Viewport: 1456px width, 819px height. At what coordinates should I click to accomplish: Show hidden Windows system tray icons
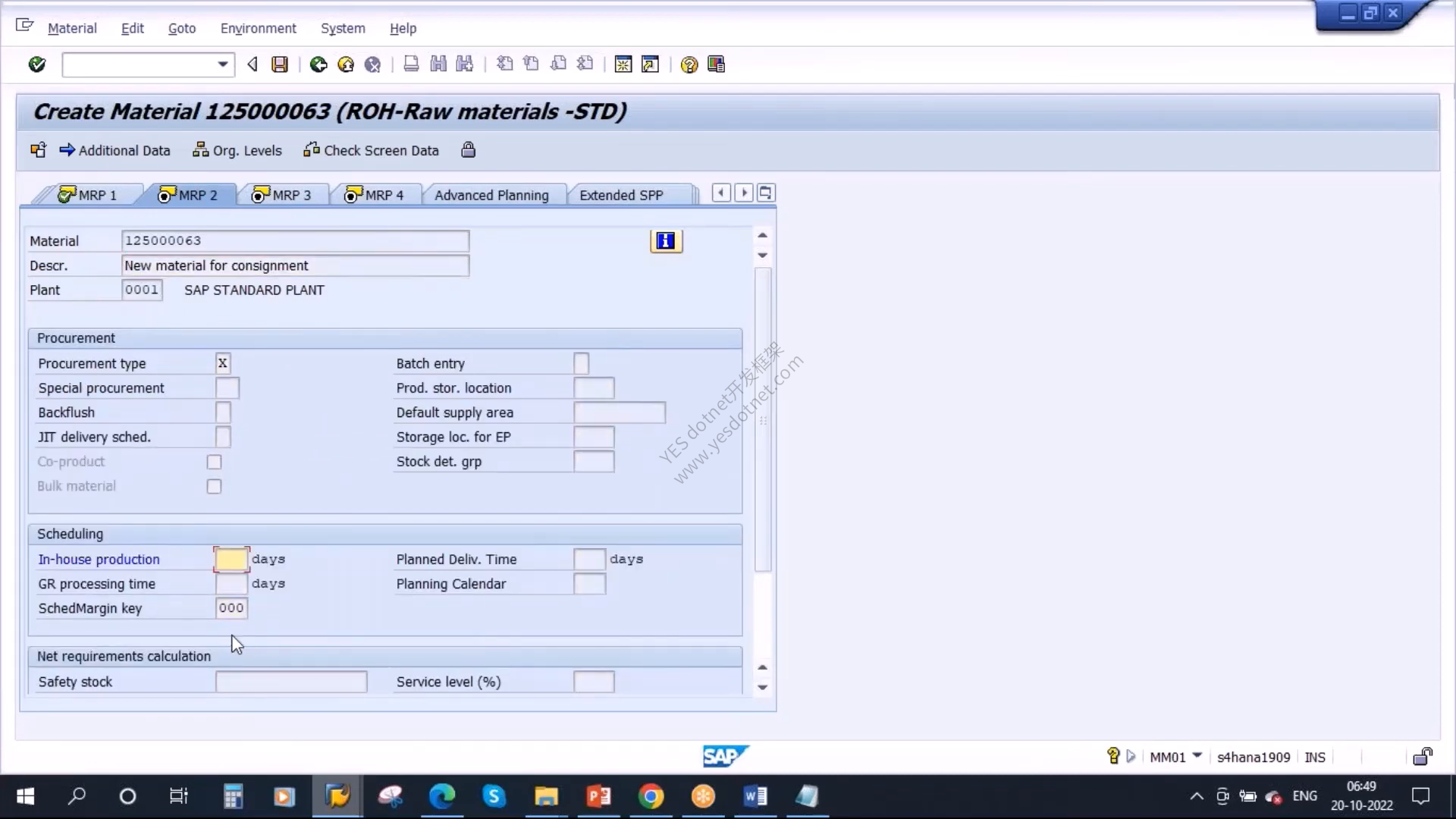pyautogui.click(x=1196, y=796)
